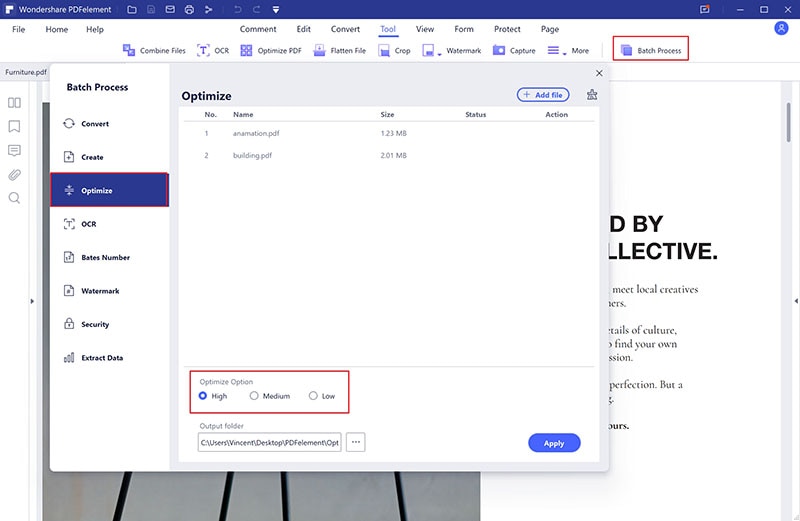Click the save icon in title bar

[151, 9]
